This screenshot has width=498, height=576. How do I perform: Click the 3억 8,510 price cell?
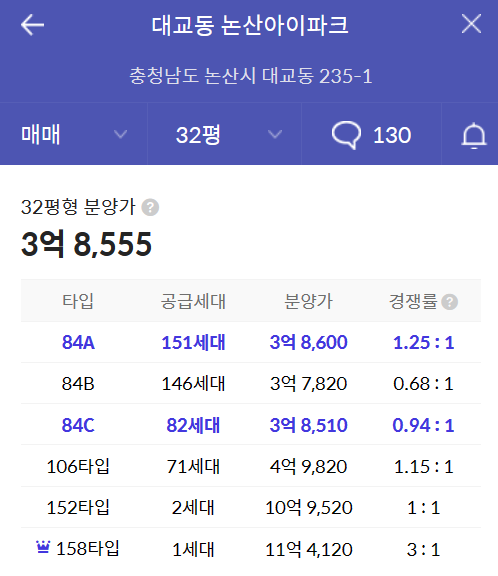click(308, 425)
